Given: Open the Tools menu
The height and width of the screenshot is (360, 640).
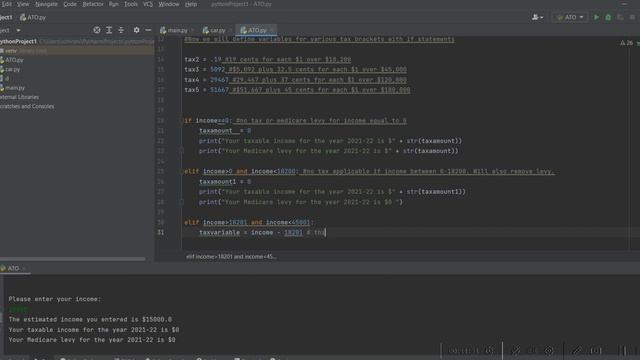Looking at the screenshot, I should [131, 4].
